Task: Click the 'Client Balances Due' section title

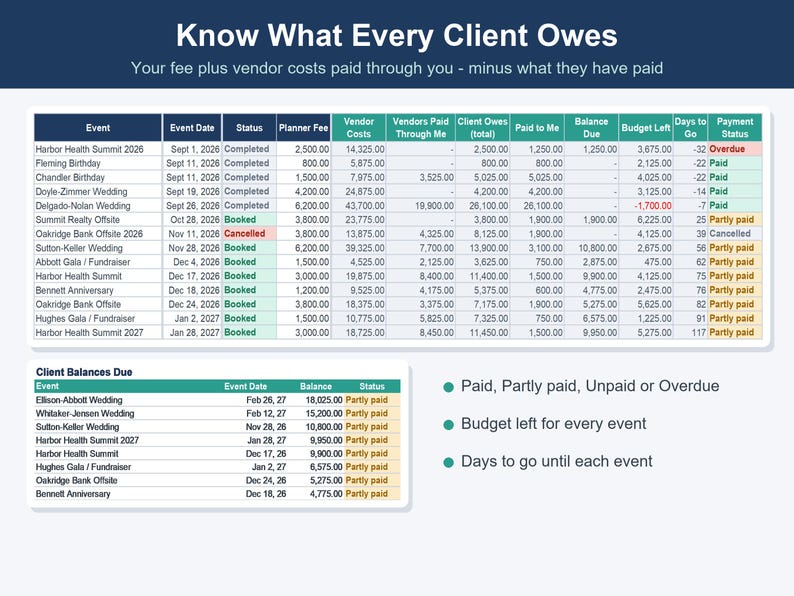Action: pos(84,372)
